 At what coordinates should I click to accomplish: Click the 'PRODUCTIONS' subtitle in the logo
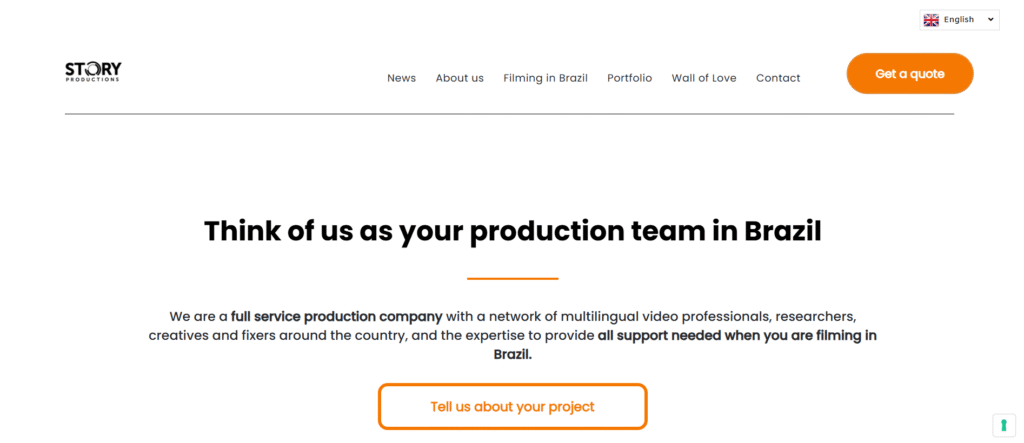tap(92, 80)
